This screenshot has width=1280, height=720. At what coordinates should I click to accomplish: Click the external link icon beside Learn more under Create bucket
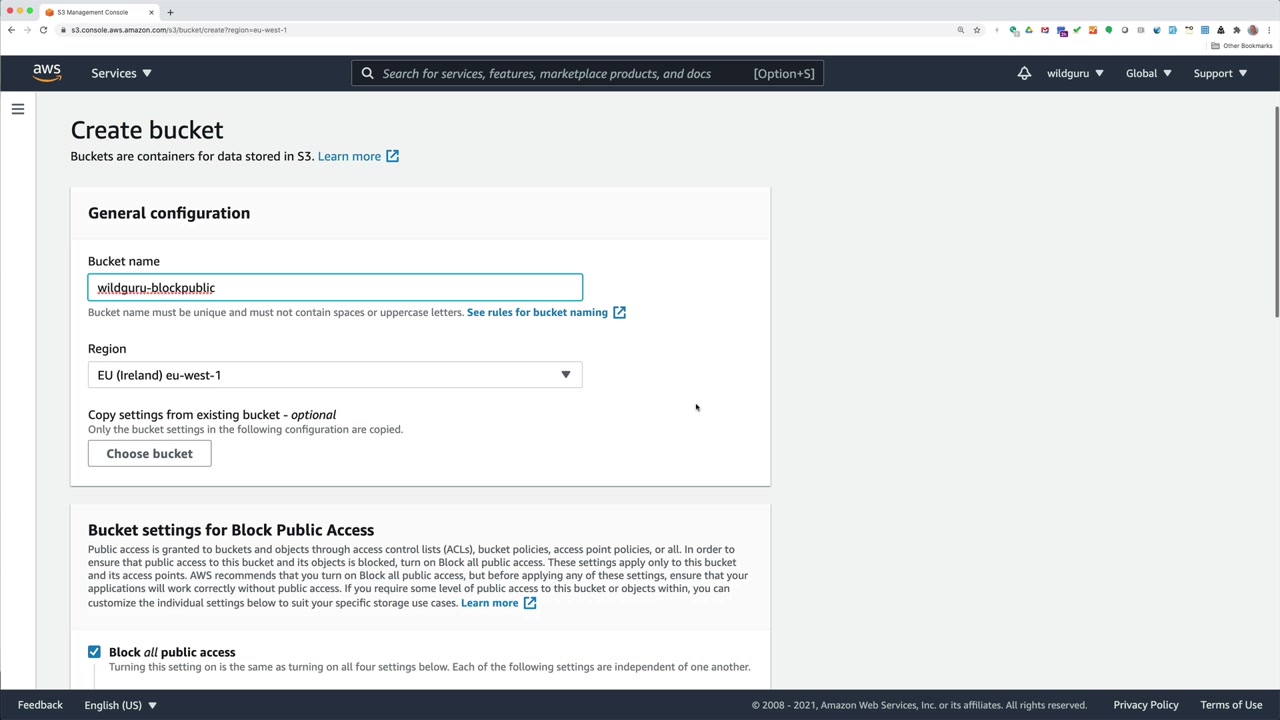[392, 156]
